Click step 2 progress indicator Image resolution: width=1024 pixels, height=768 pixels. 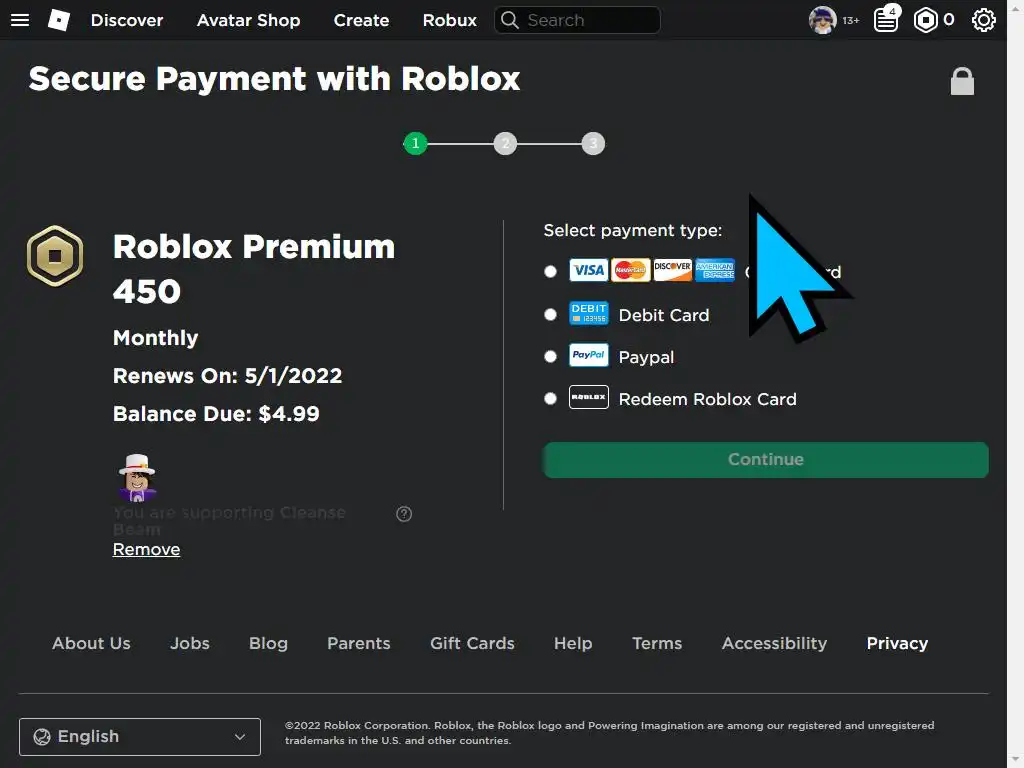click(505, 143)
